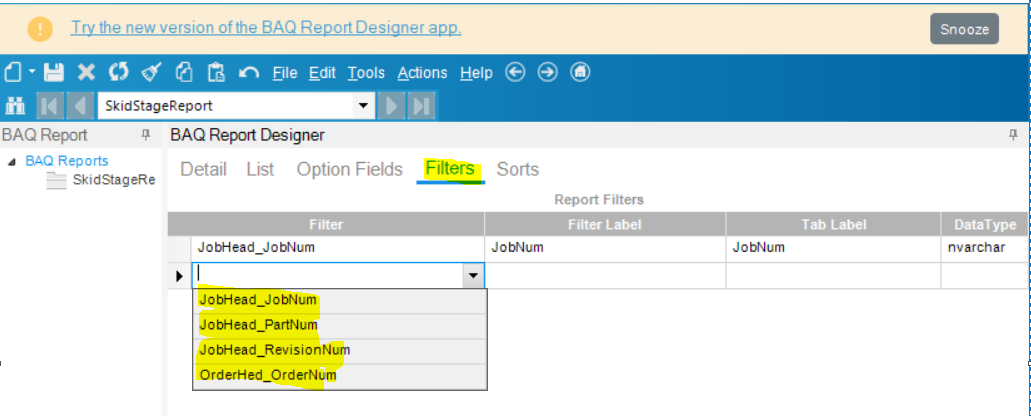Expand the SkidStageReport combo box dropdown
The width and height of the screenshot is (1031, 416).
click(362, 105)
